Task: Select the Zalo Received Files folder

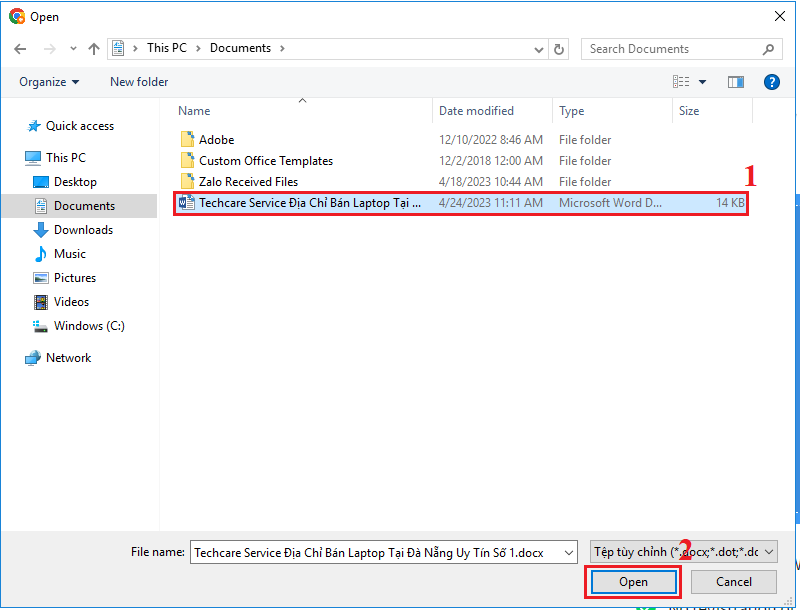Action: pyautogui.click(x=248, y=182)
